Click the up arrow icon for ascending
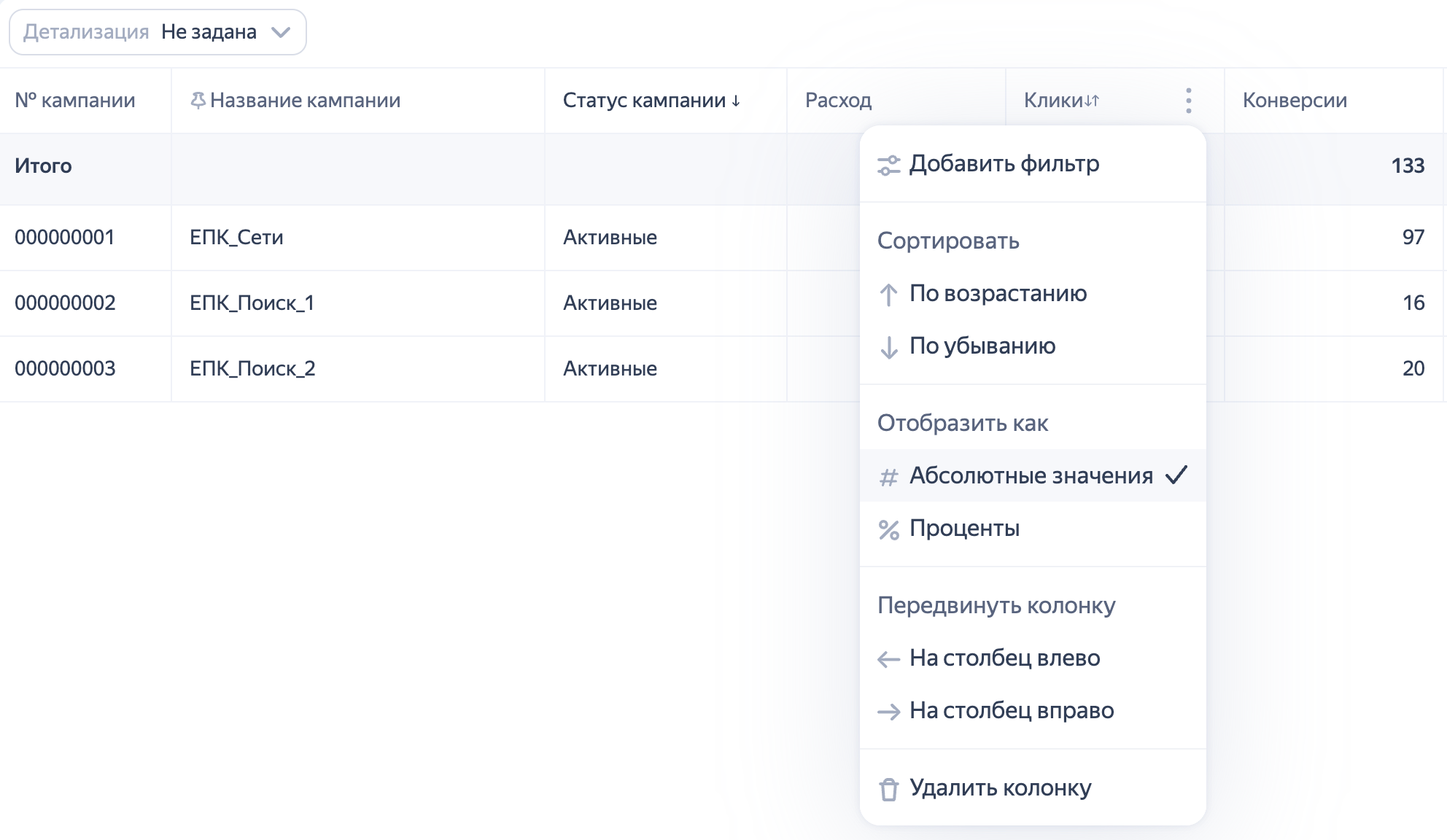Image resolution: width=1447 pixels, height=840 pixels. [x=888, y=295]
